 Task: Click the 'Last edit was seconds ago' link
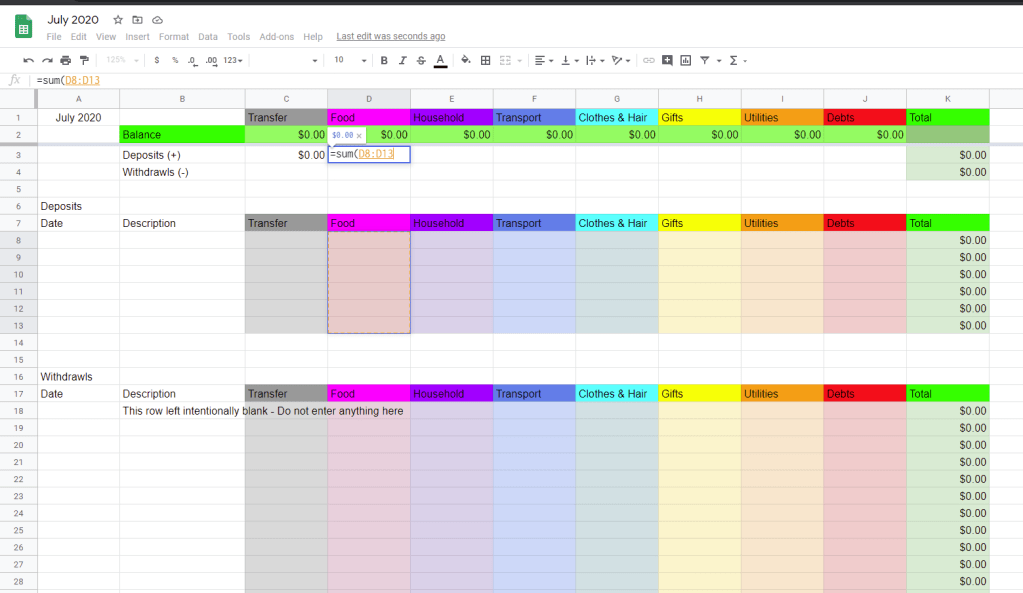[390, 37]
